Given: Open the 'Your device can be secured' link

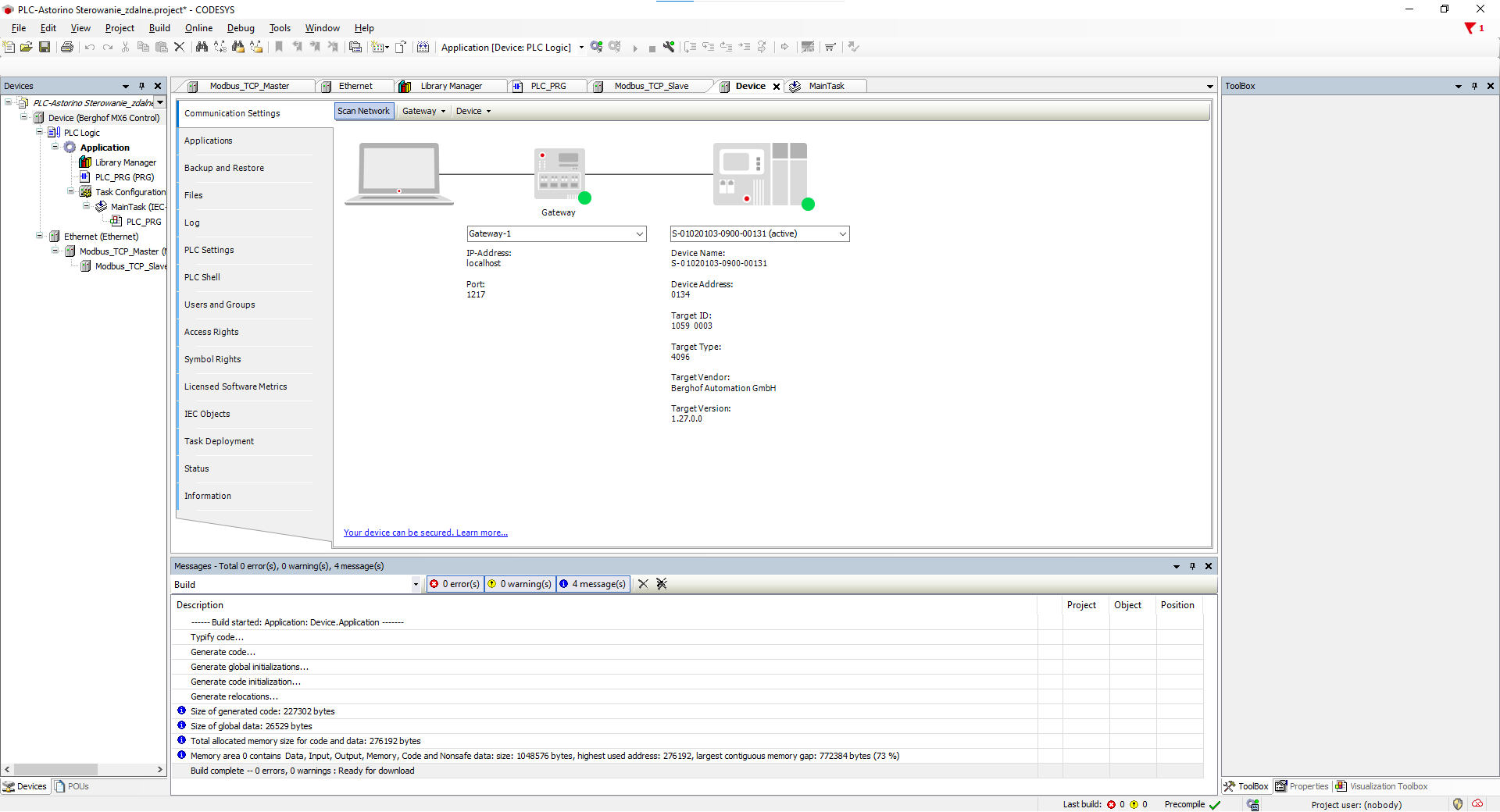Looking at the screenshot, I should click(x=426, y=532).
